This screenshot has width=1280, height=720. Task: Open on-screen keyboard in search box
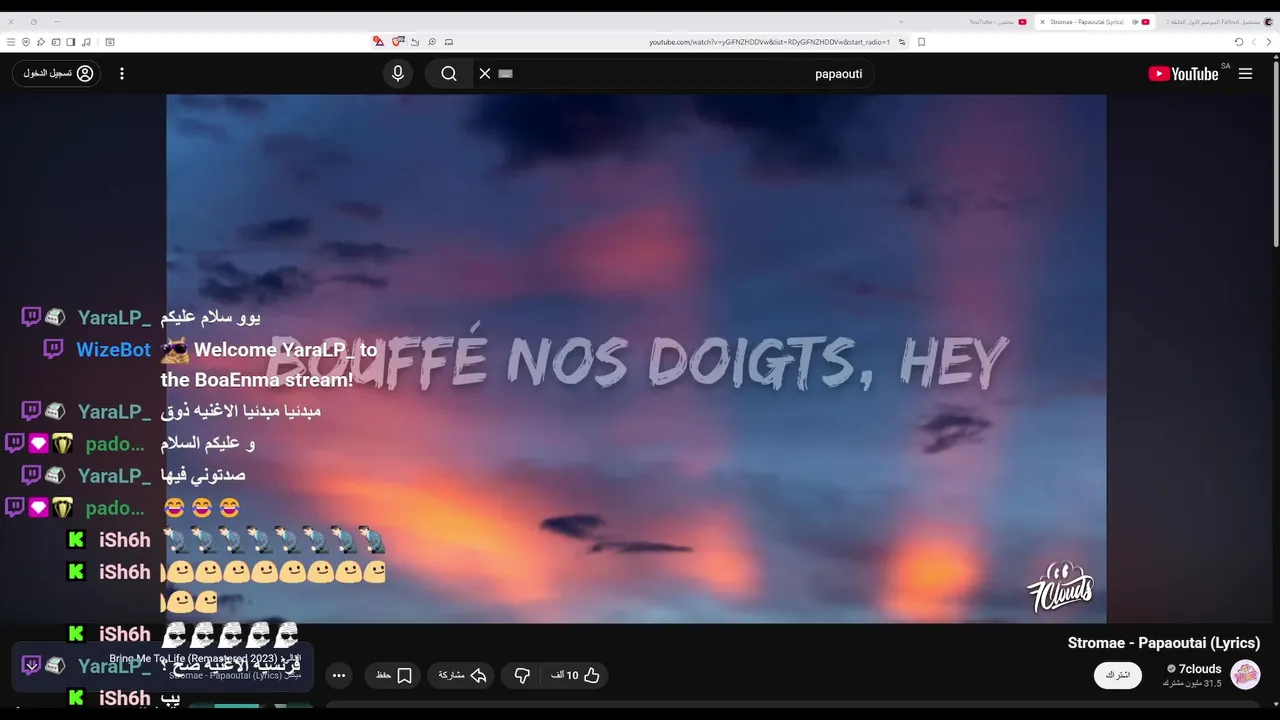(505, 73)
